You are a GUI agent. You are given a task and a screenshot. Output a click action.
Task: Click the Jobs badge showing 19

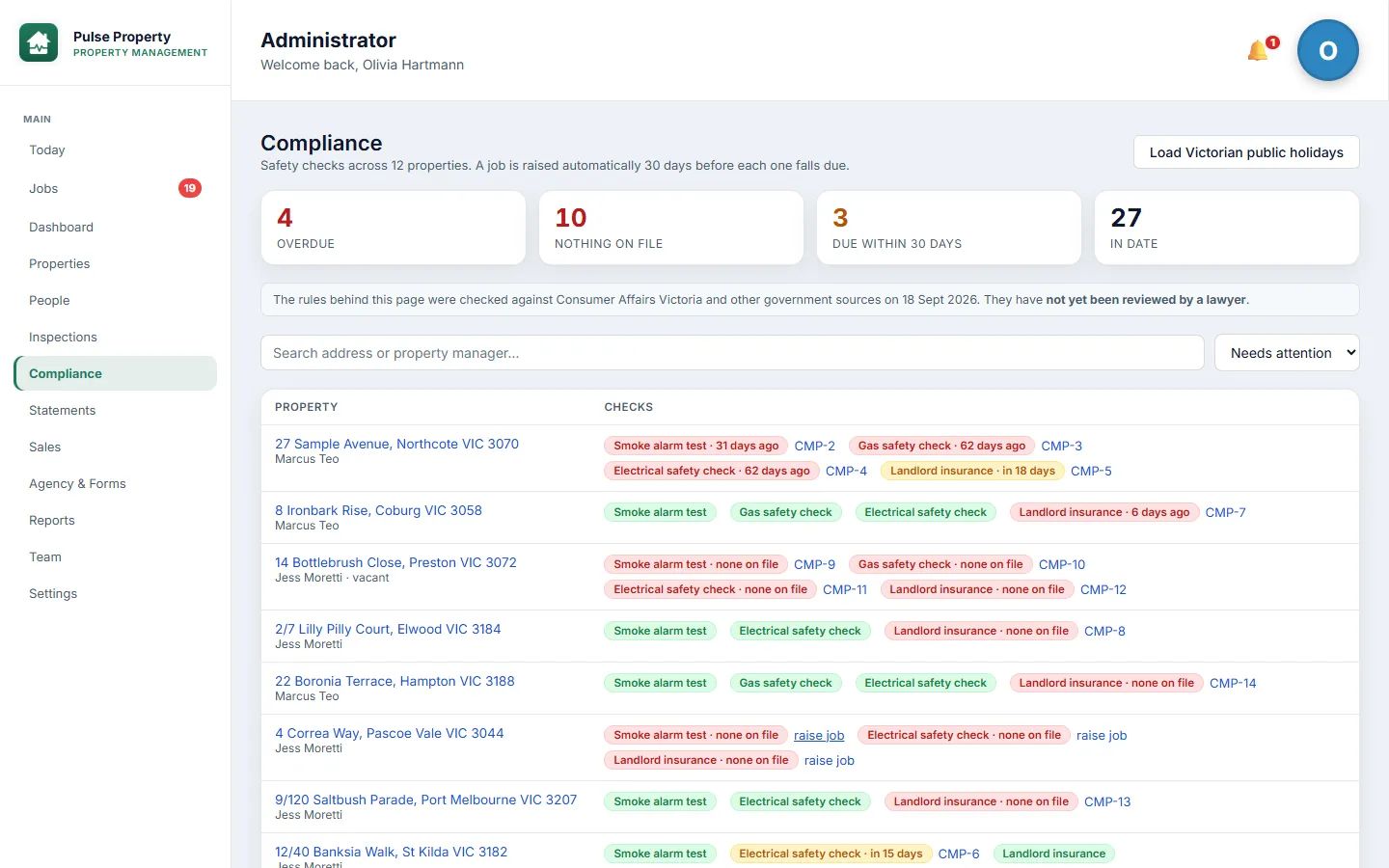coord(190,188)
